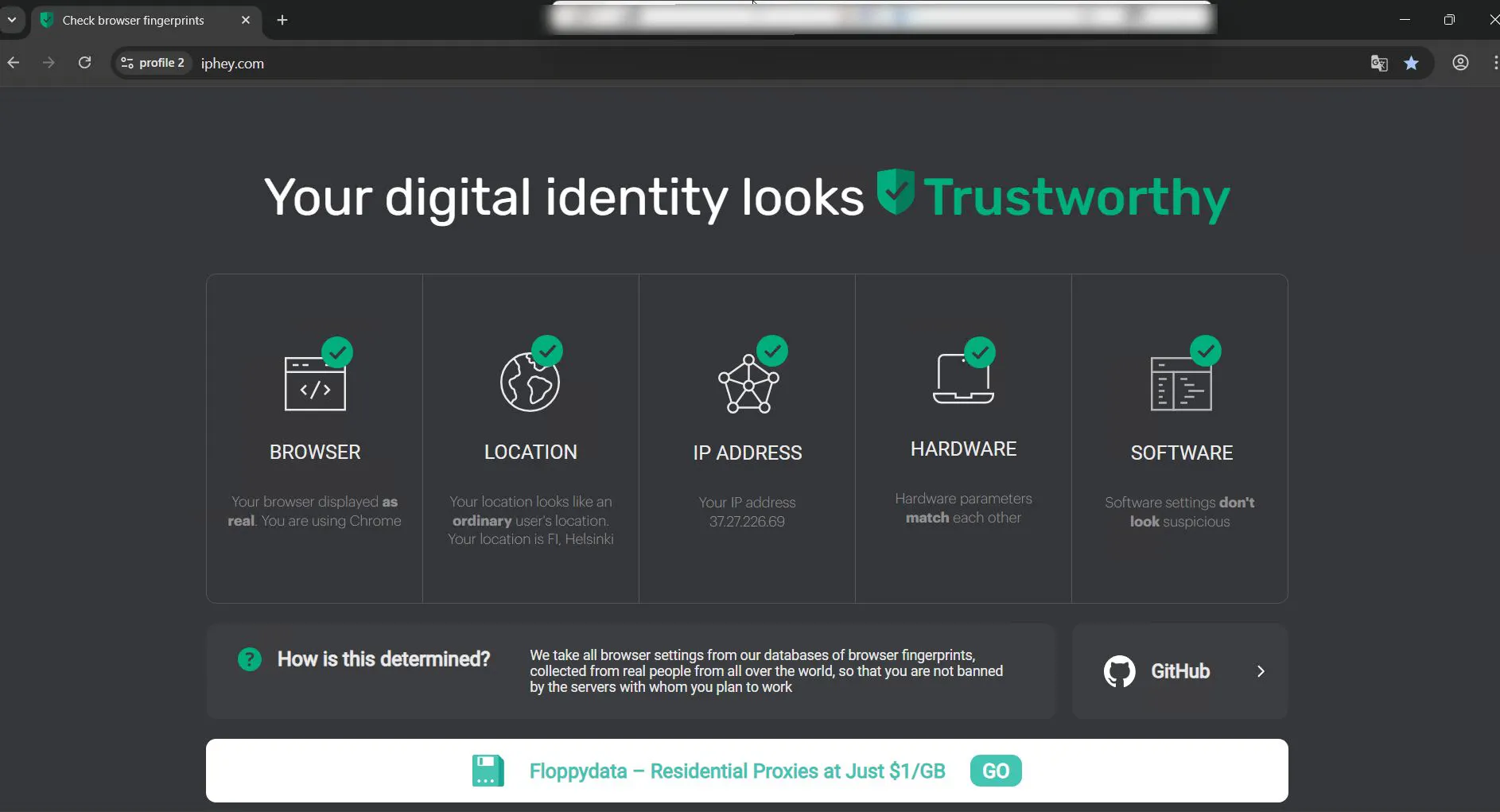Screen dimensions: 1500x812
Task: Open the Chrome profile avatar button
Action: (1460, 63)
